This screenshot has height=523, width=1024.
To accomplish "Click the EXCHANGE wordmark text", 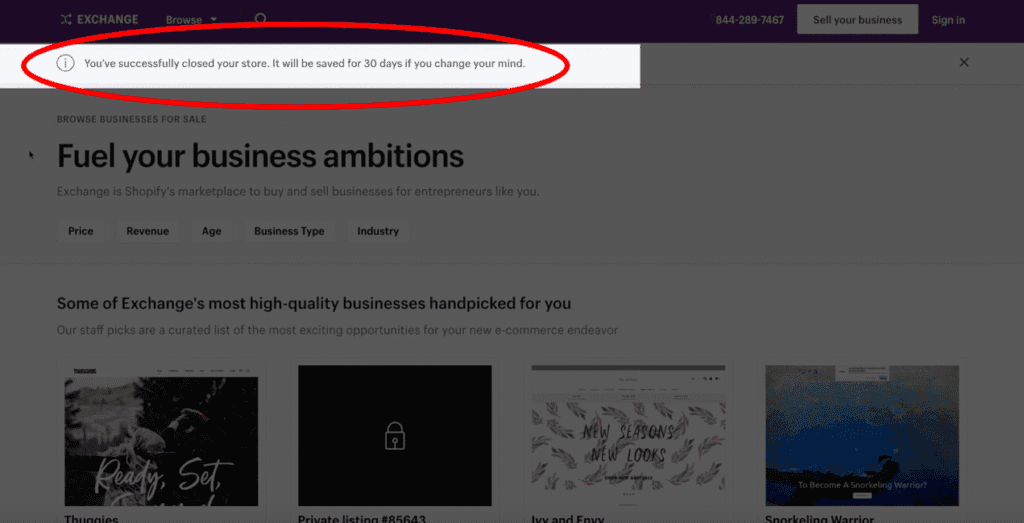I will [108, 19].
